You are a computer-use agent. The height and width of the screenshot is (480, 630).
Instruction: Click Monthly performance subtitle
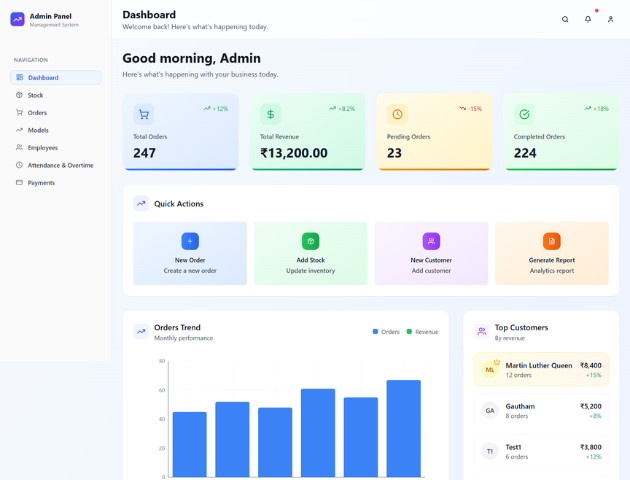[184, 338]
